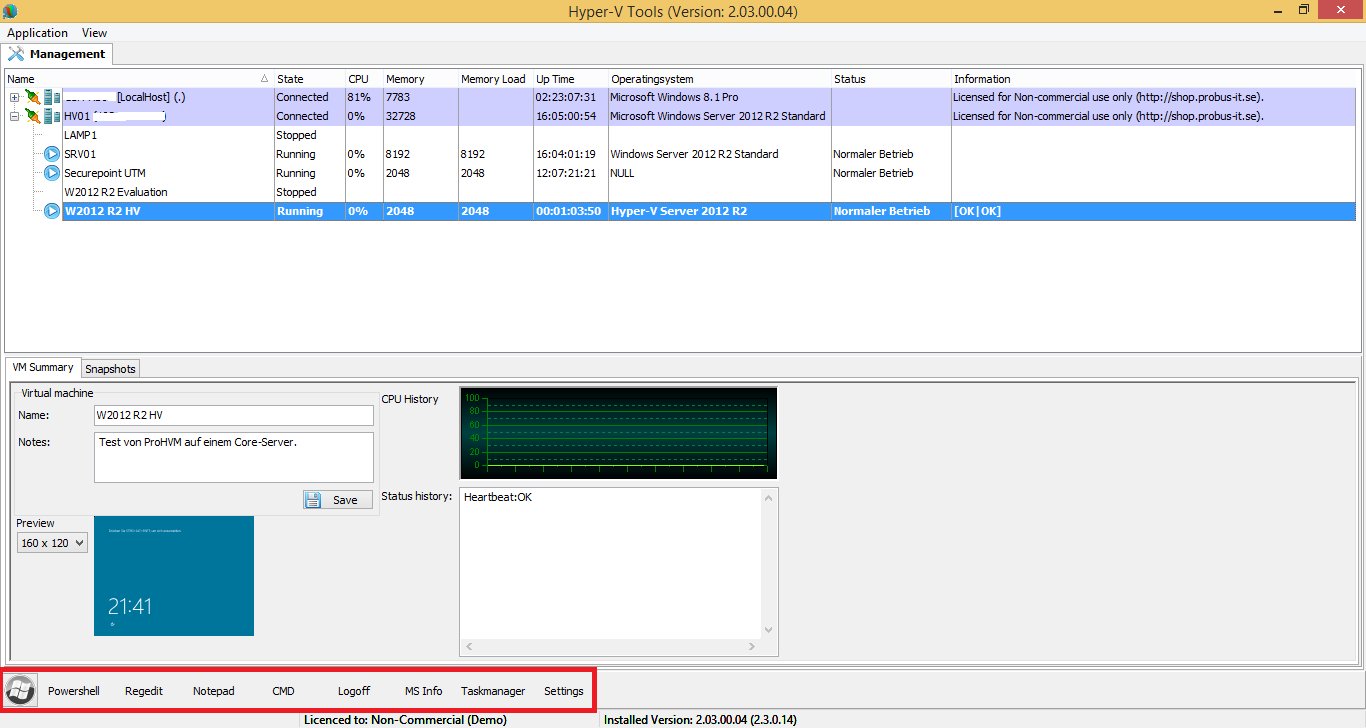
Task: Click Settings in the bottom toolbar
Action: [x=563, y=691]
